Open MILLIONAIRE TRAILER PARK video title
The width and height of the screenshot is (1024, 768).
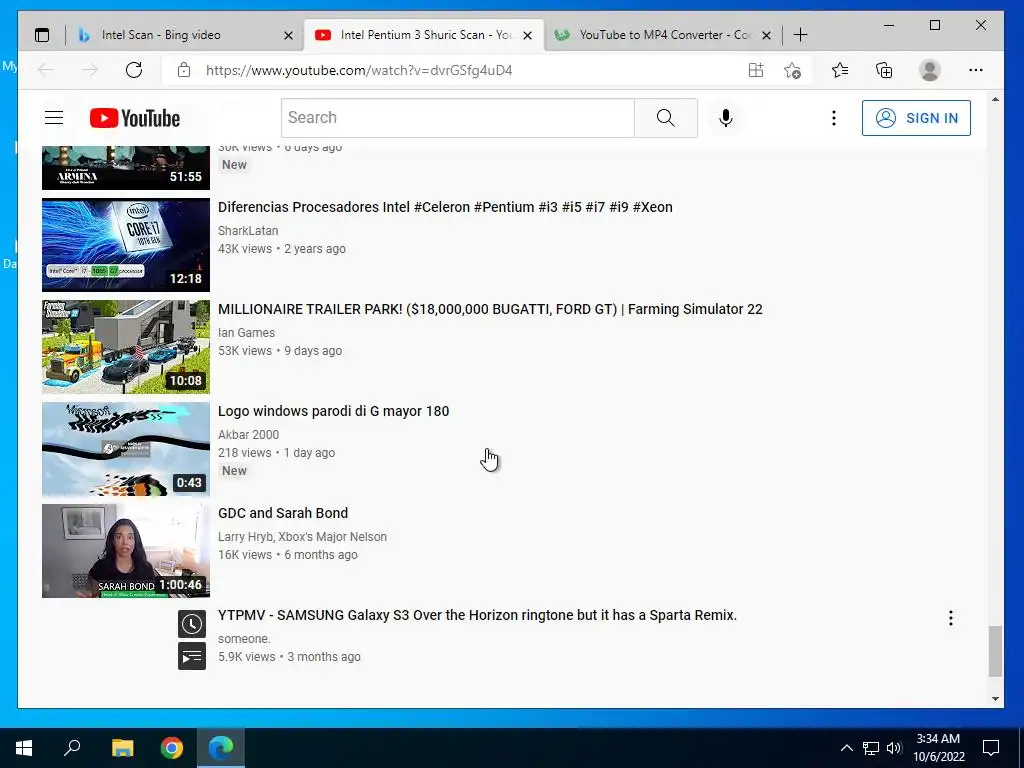490,309
